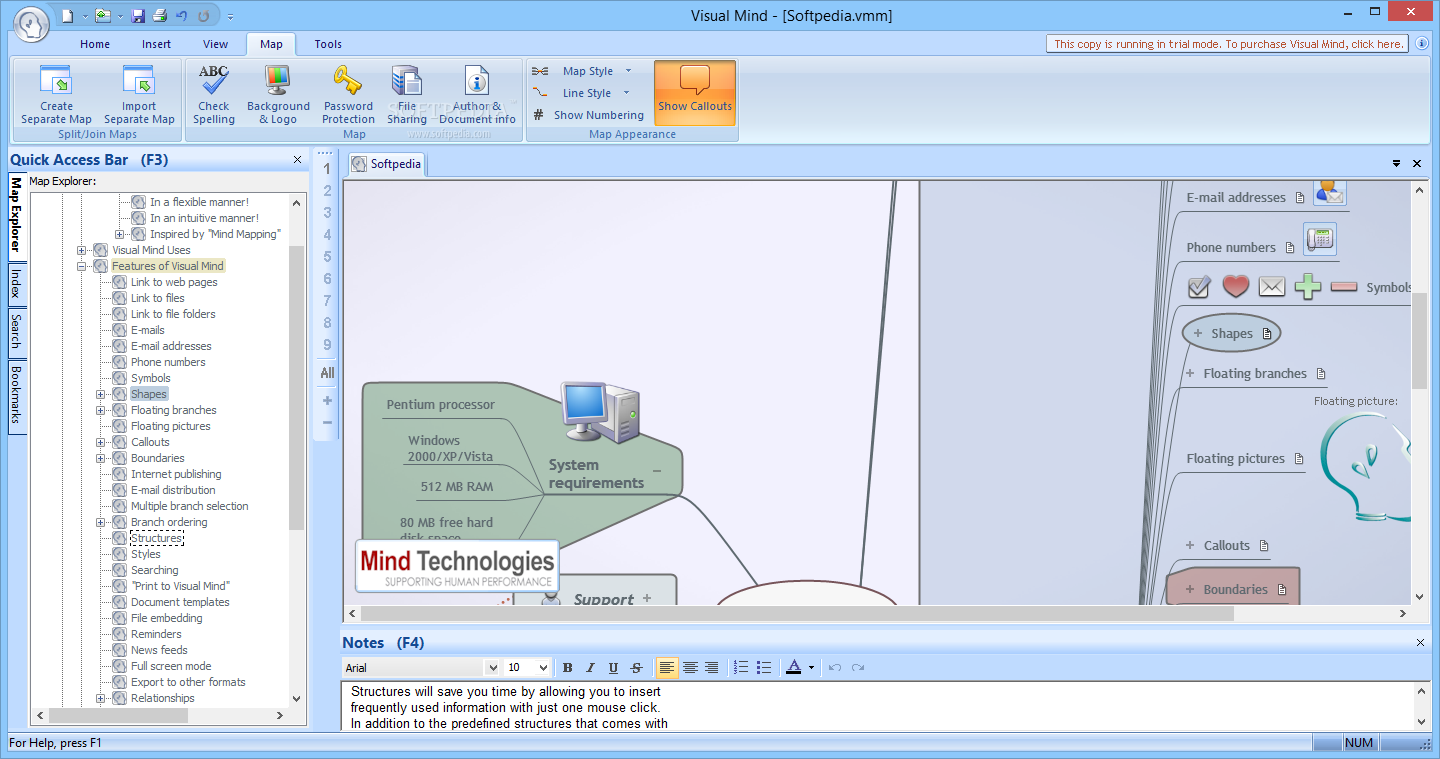The width and height of the screenshot is (1440, 759).
Task: Click the Undo arrow in title toolbar
Action: [181, 15]
